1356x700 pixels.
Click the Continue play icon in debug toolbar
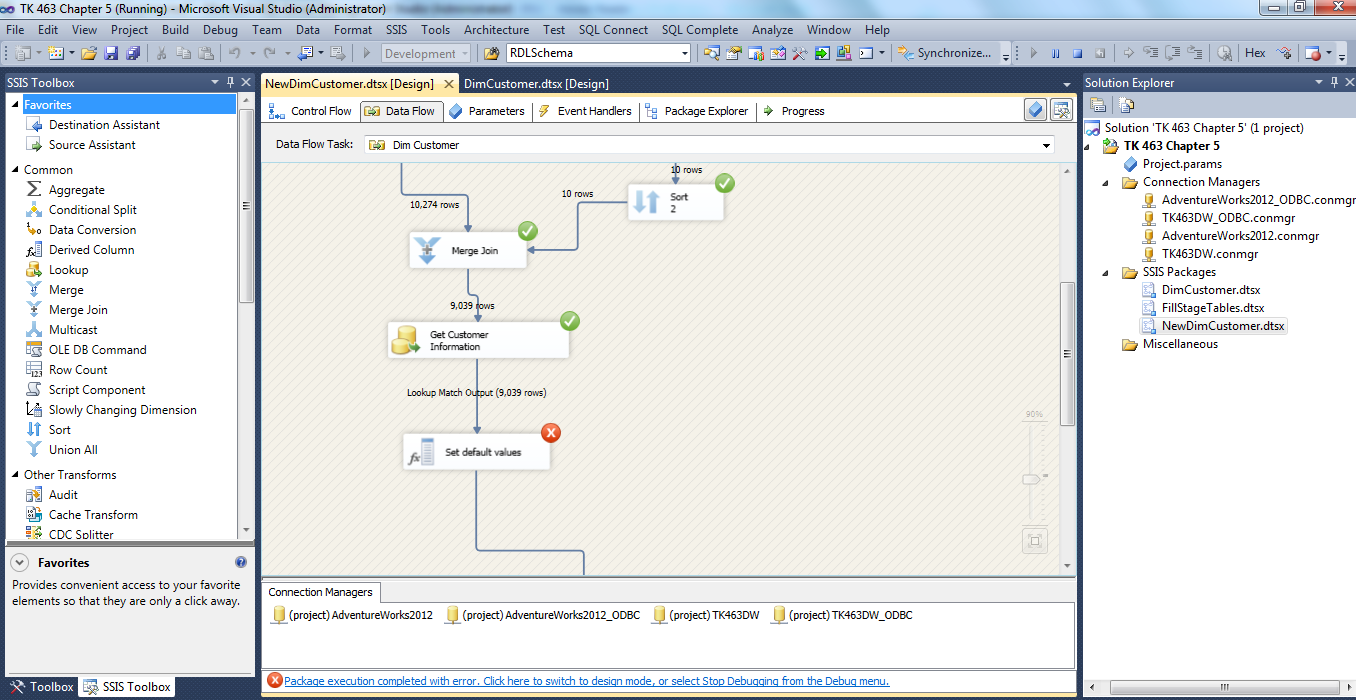(x=1034, y=53)
